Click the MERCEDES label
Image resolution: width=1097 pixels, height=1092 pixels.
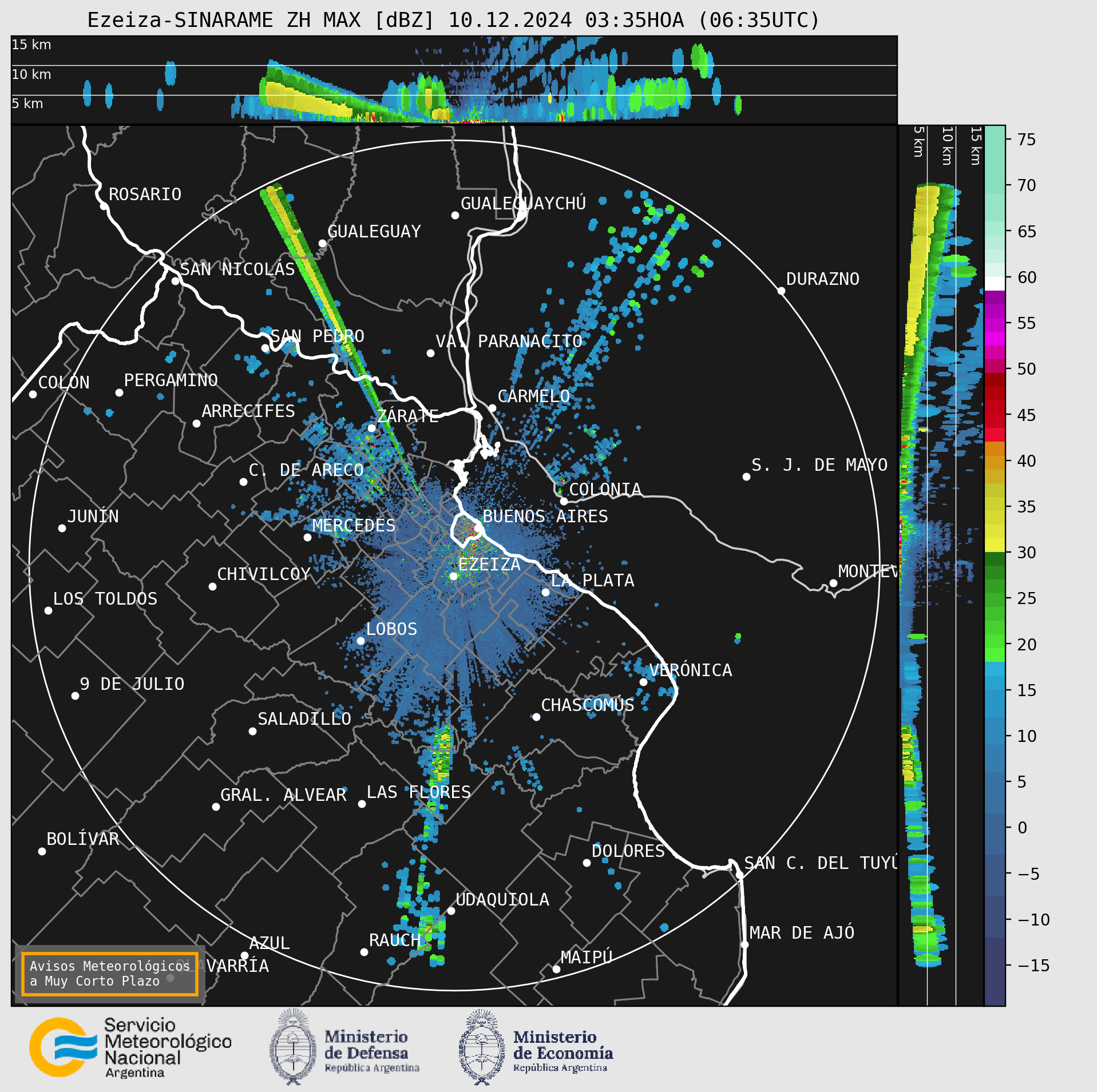click(x=354, y=526)
